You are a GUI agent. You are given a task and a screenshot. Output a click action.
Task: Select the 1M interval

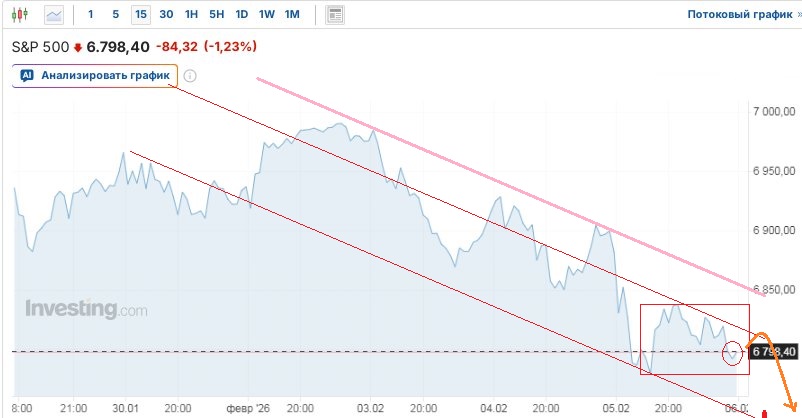point(292,15)
